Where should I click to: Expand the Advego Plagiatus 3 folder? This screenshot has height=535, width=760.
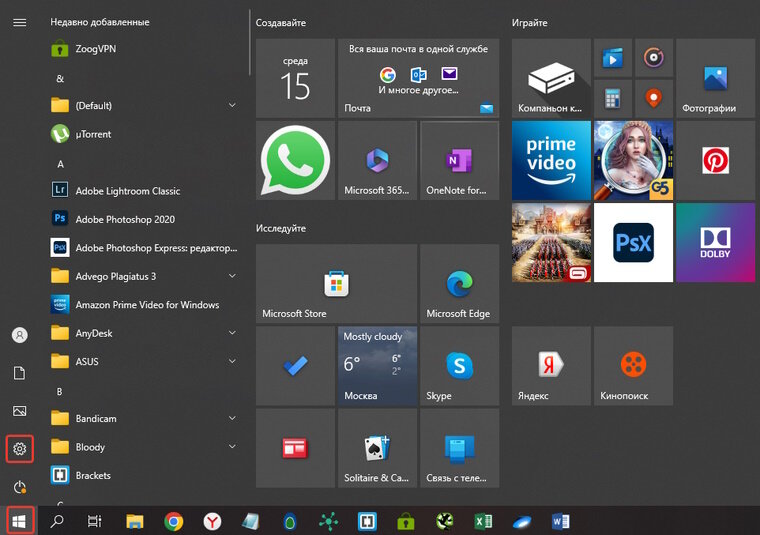coord(145,276)
